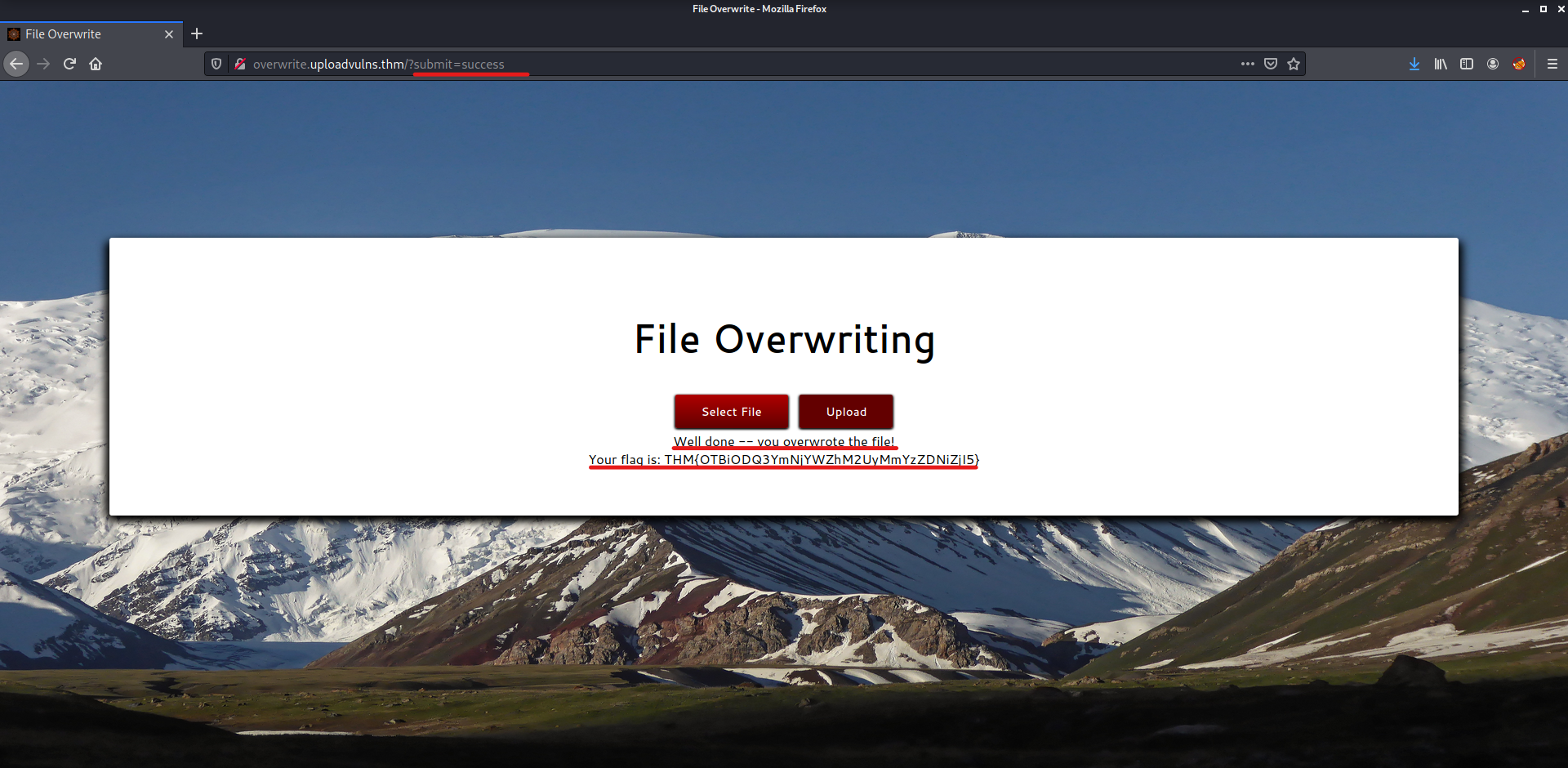
Task: Open page actions three-dot menu
Action: coord(1247,64)
